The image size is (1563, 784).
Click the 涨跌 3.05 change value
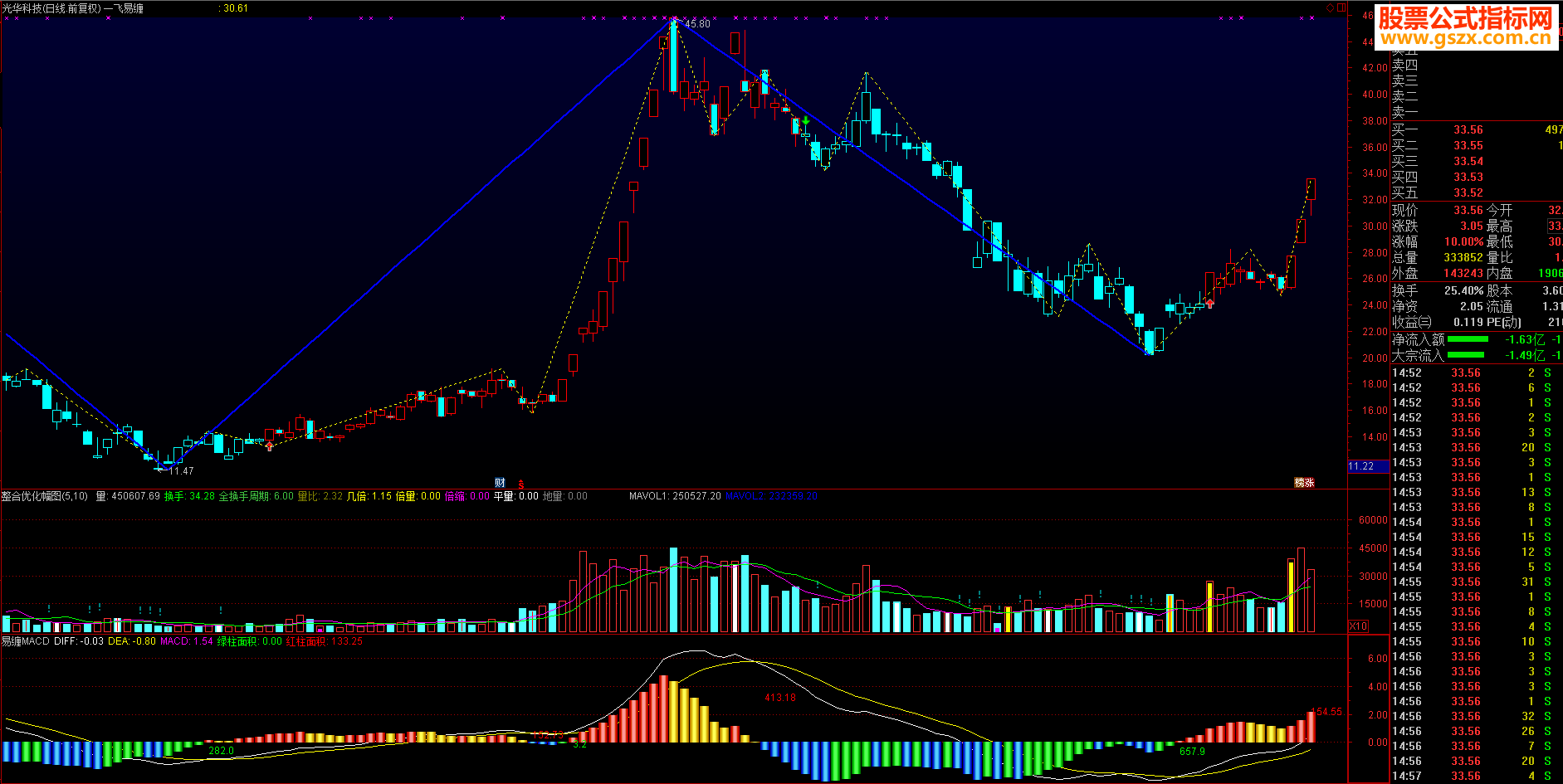[x=1472, y=226]
